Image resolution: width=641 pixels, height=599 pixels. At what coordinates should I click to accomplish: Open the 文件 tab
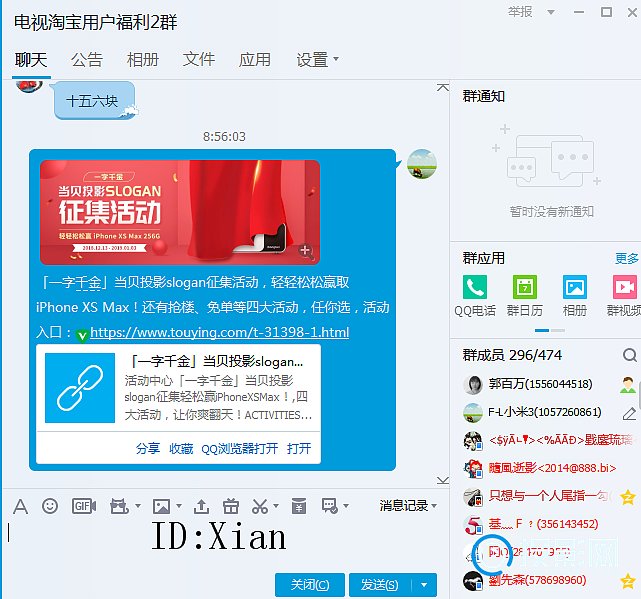tap(199, 60)
